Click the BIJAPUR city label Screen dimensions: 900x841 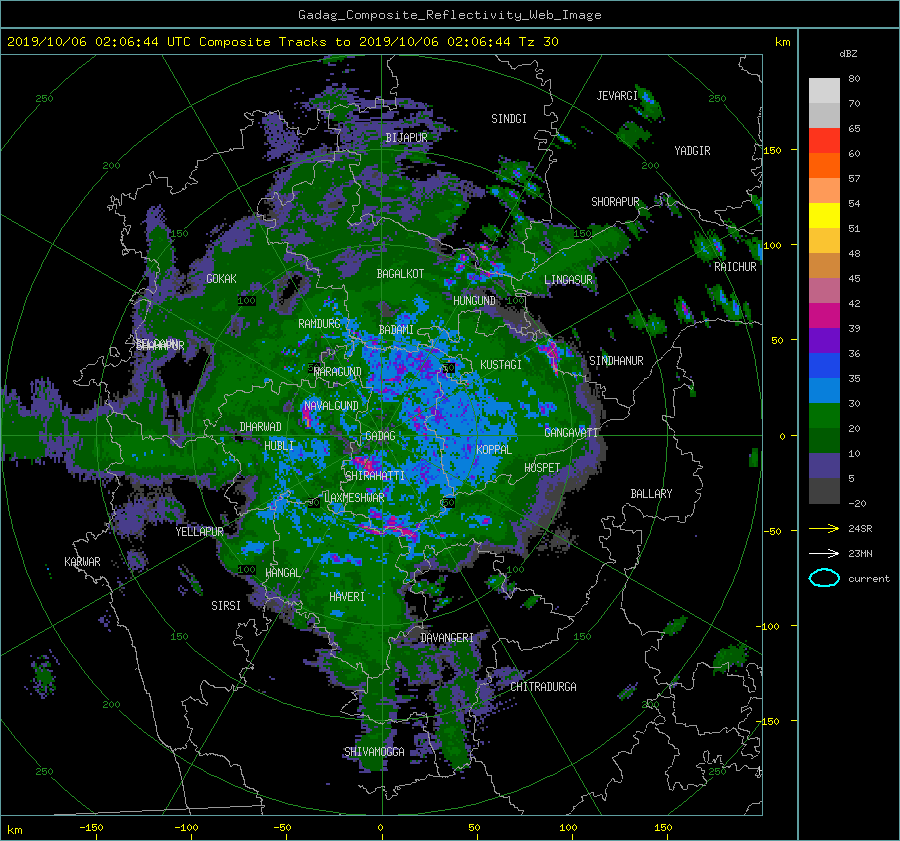pos(406,138)
